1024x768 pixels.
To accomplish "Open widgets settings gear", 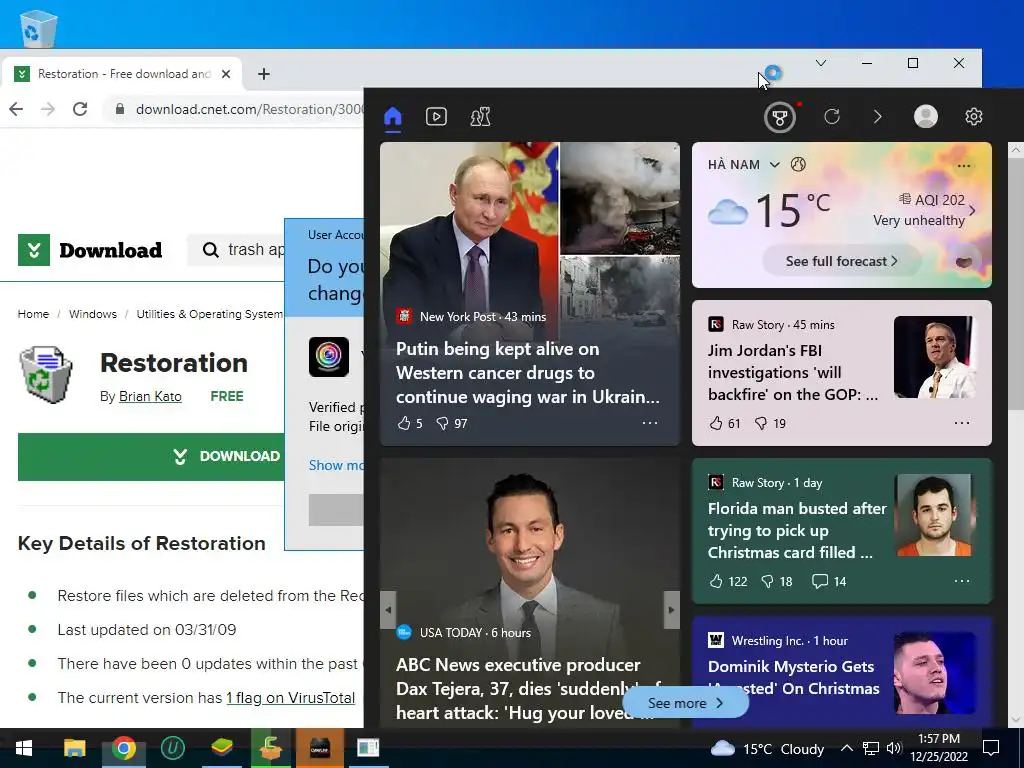I will tap(974, 116).
